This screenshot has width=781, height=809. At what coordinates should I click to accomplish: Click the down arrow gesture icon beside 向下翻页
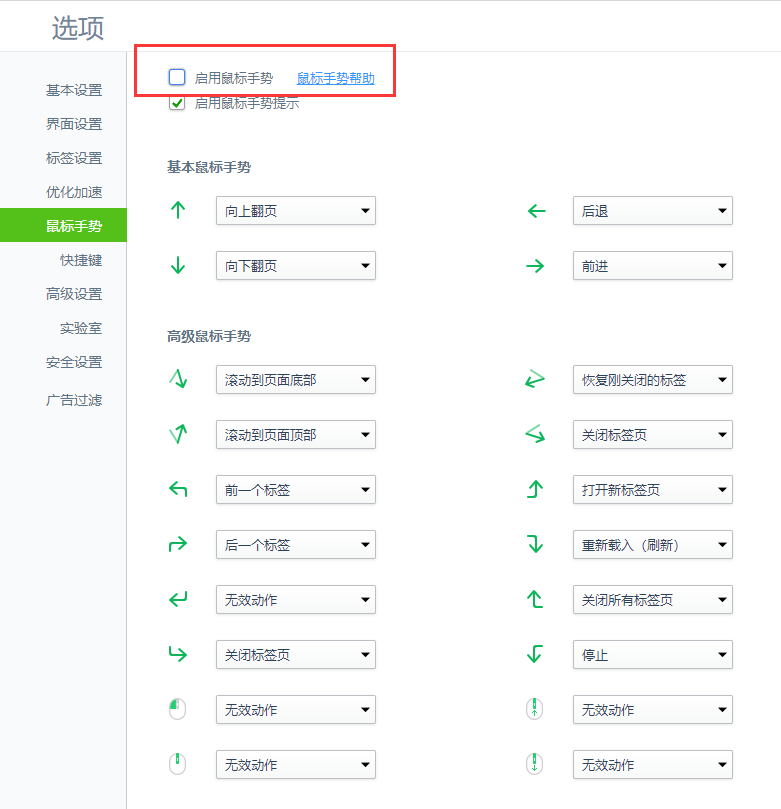178,265
